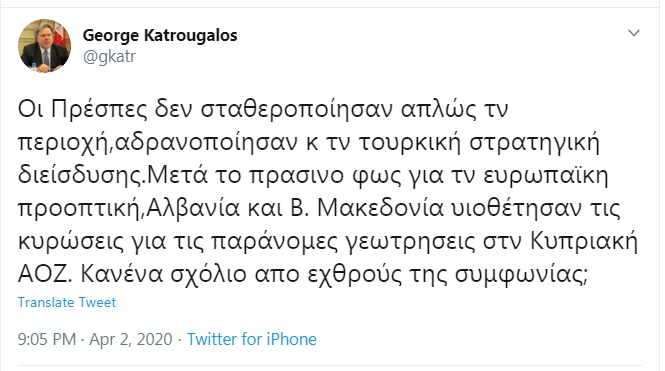The image size is (665, 371).
Task: Open the Twitter for iPhone source link
Action: tap(252, 339)
